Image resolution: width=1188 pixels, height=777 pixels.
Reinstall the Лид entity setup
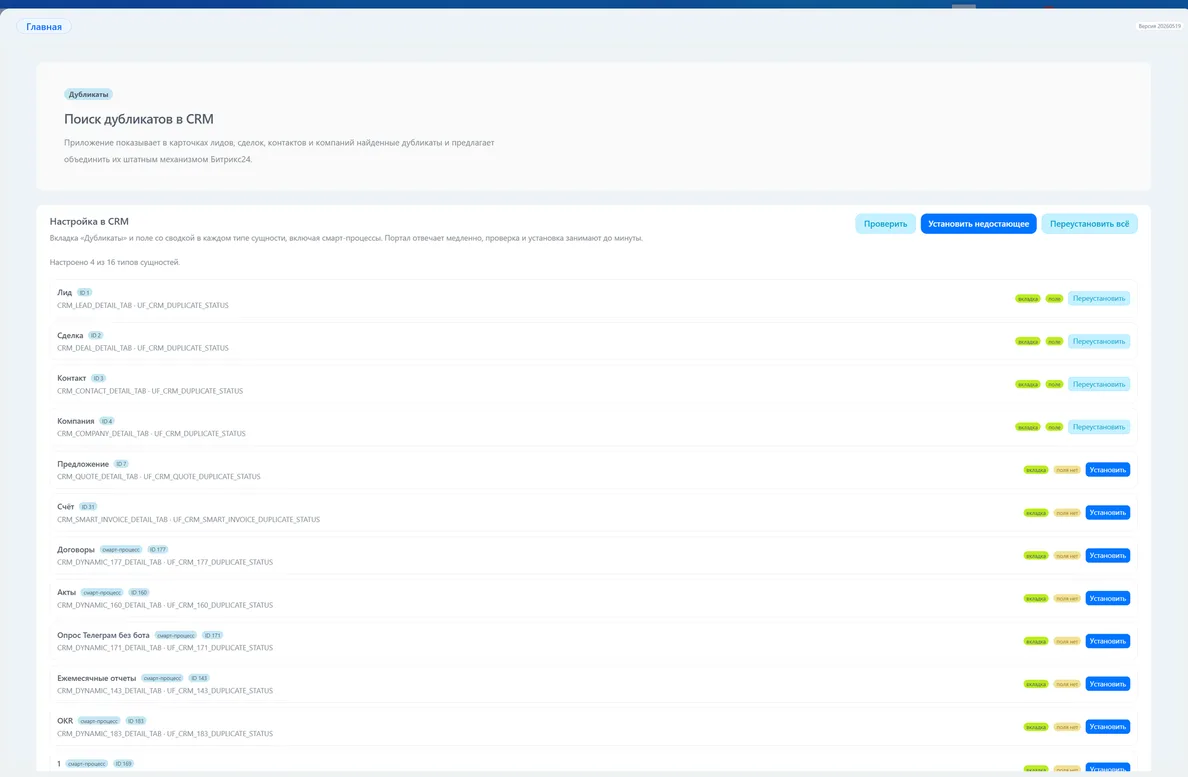coord(1099,298)
